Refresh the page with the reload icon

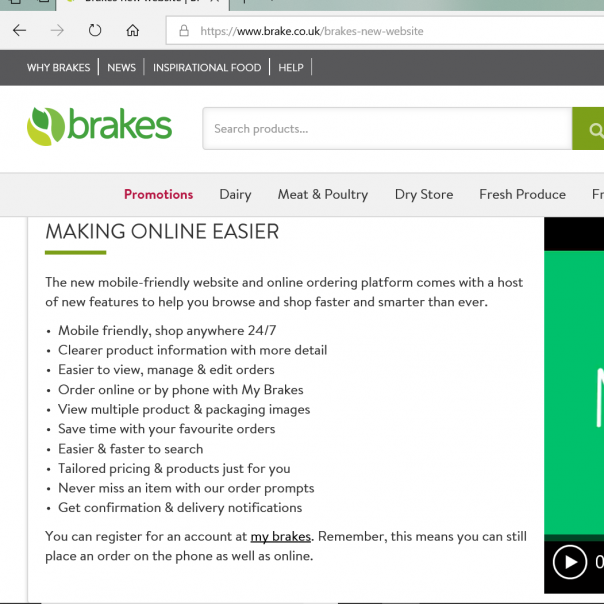[95, 31]
